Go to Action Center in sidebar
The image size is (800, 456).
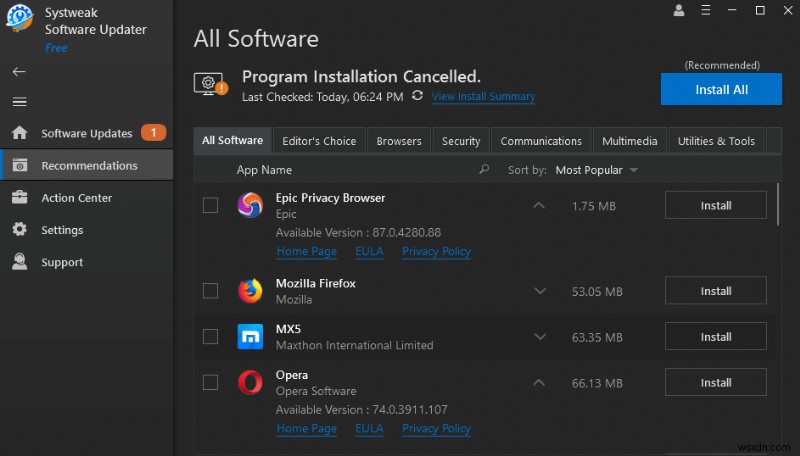pos(76,198)
